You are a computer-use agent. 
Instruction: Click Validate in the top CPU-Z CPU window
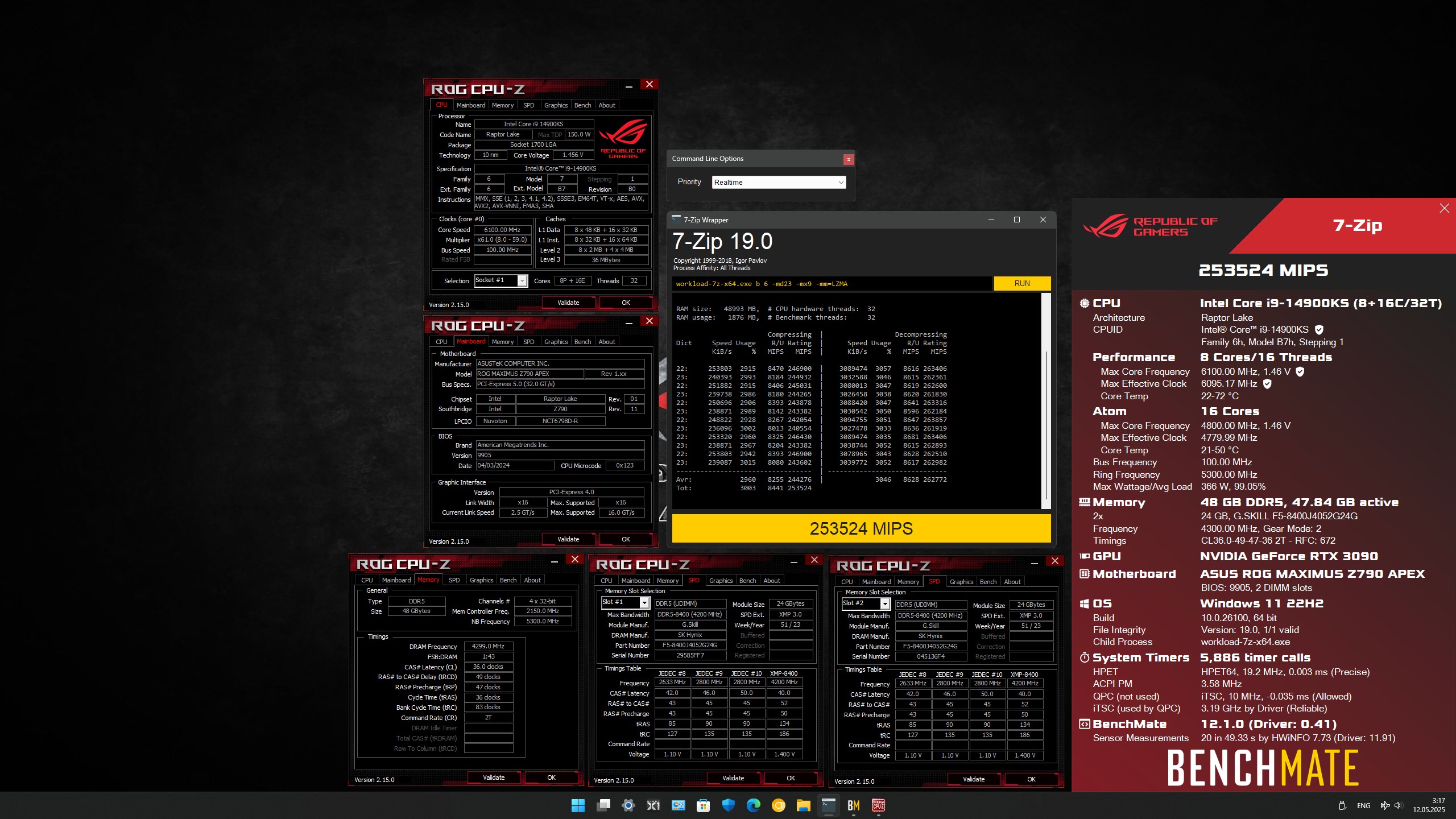[x=568, y=303]
